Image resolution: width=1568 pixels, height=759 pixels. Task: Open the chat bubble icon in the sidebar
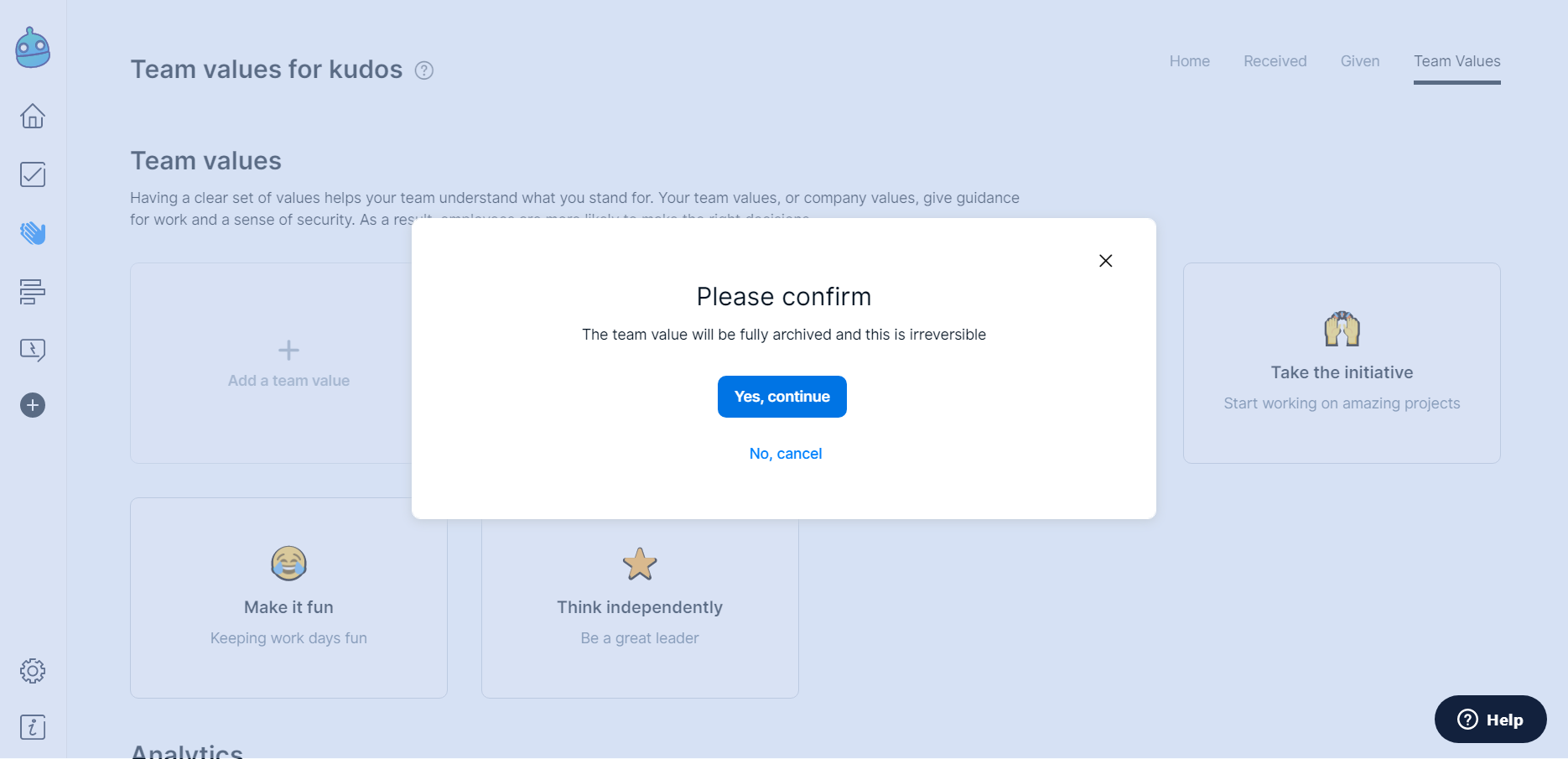point(33,350)
